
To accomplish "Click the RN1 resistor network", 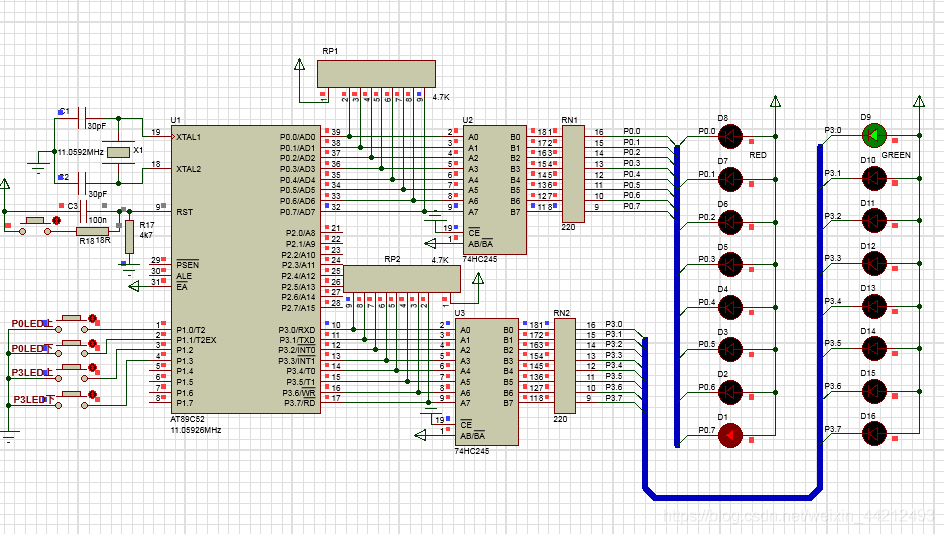I will (x=572, y=173).
